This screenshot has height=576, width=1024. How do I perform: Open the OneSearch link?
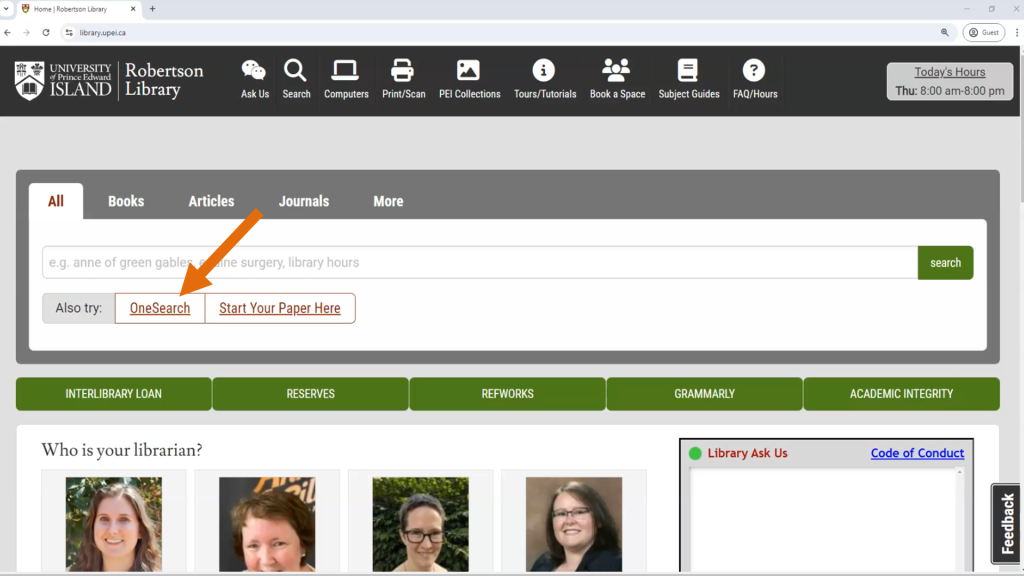coord(159,308)
